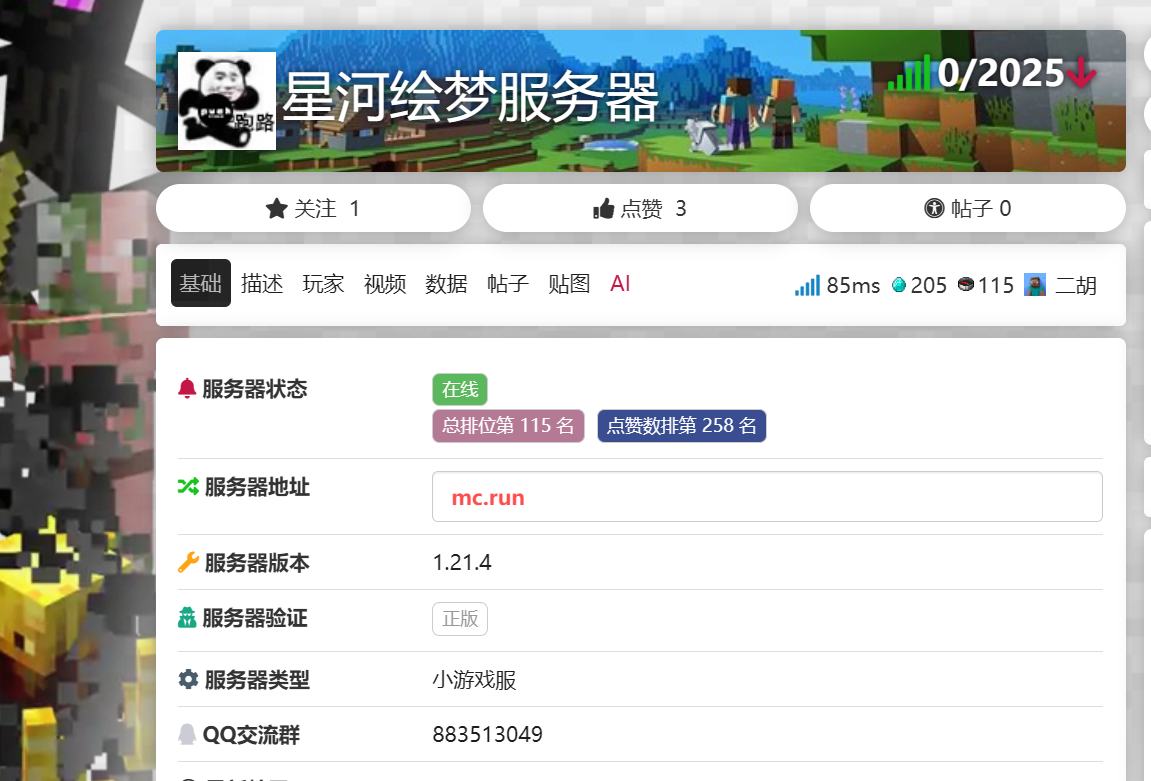Click the 115 rank icon in tab bar
Screen dimensions: 1151x781
[x=965, y=286]
